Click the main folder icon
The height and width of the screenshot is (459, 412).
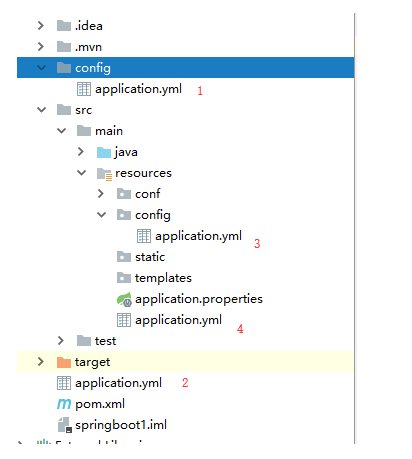point(84,131)
